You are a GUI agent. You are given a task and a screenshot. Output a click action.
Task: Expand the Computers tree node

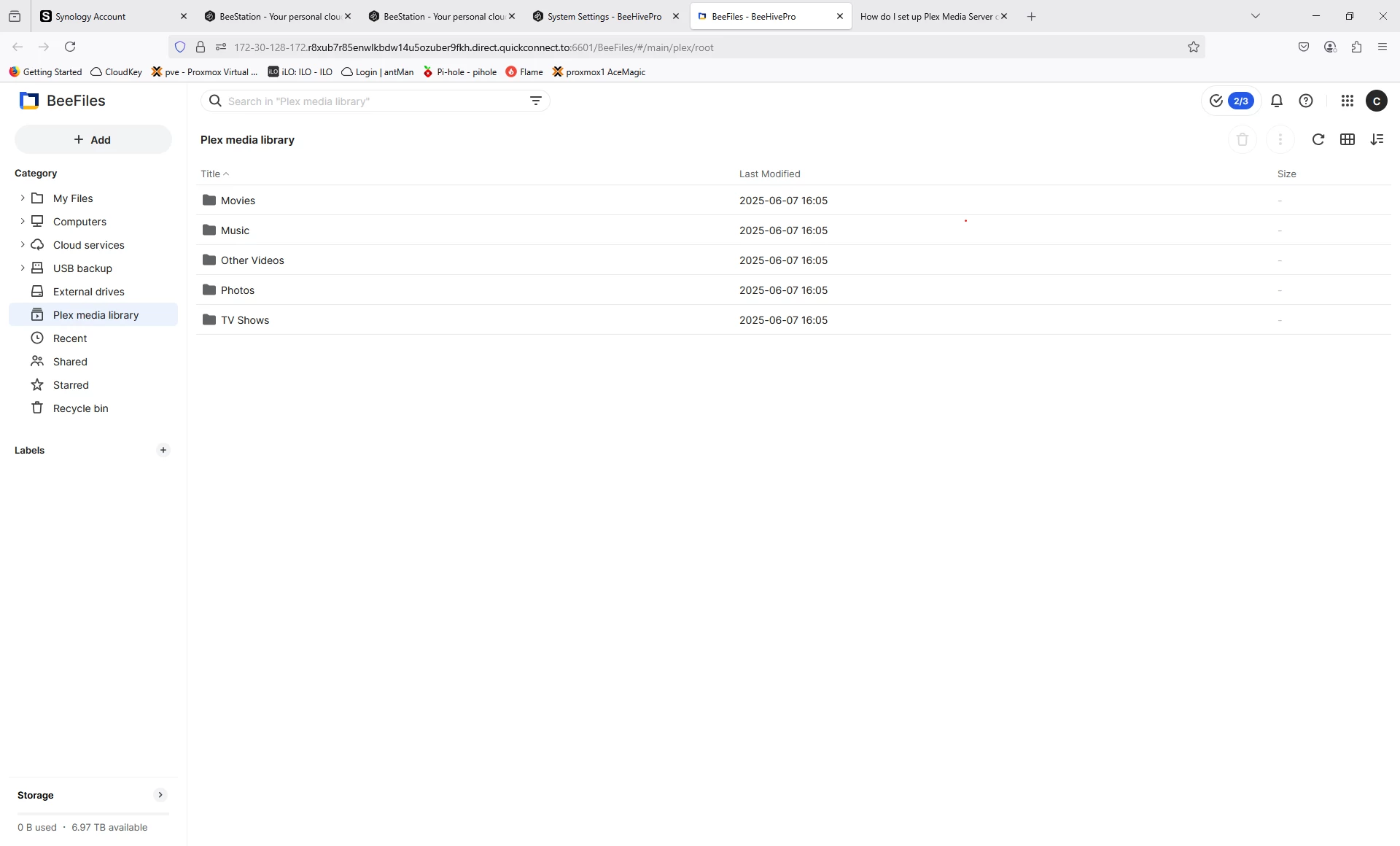click(23, 221)
